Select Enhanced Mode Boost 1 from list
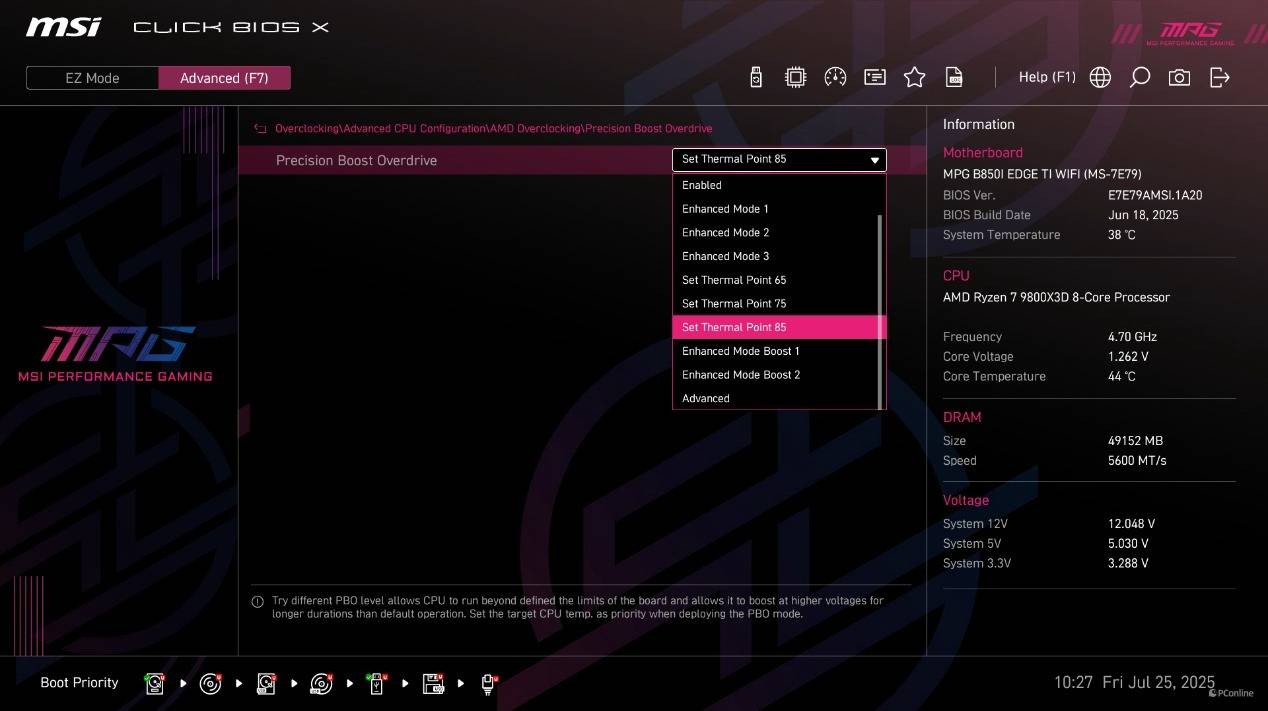1268x711 pixels. [x=740, y=351]
